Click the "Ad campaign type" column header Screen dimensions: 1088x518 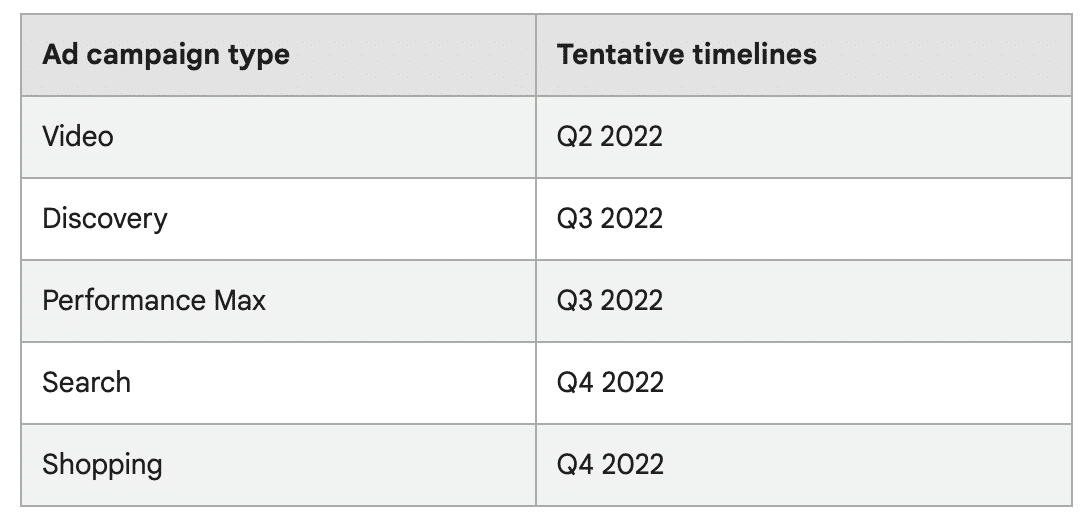166,55
